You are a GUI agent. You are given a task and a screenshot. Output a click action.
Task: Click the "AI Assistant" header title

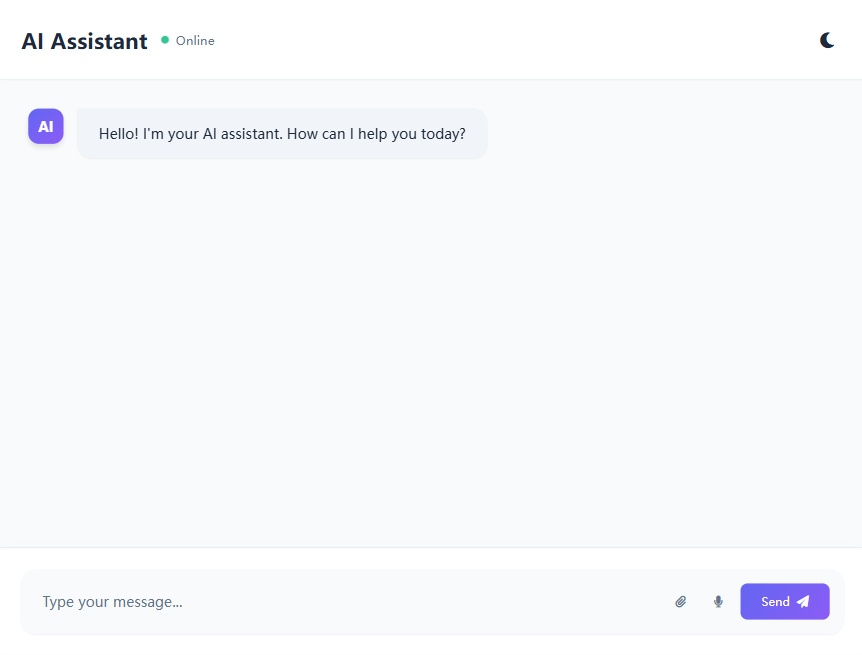pyautogui.click(x=85, y=41)
